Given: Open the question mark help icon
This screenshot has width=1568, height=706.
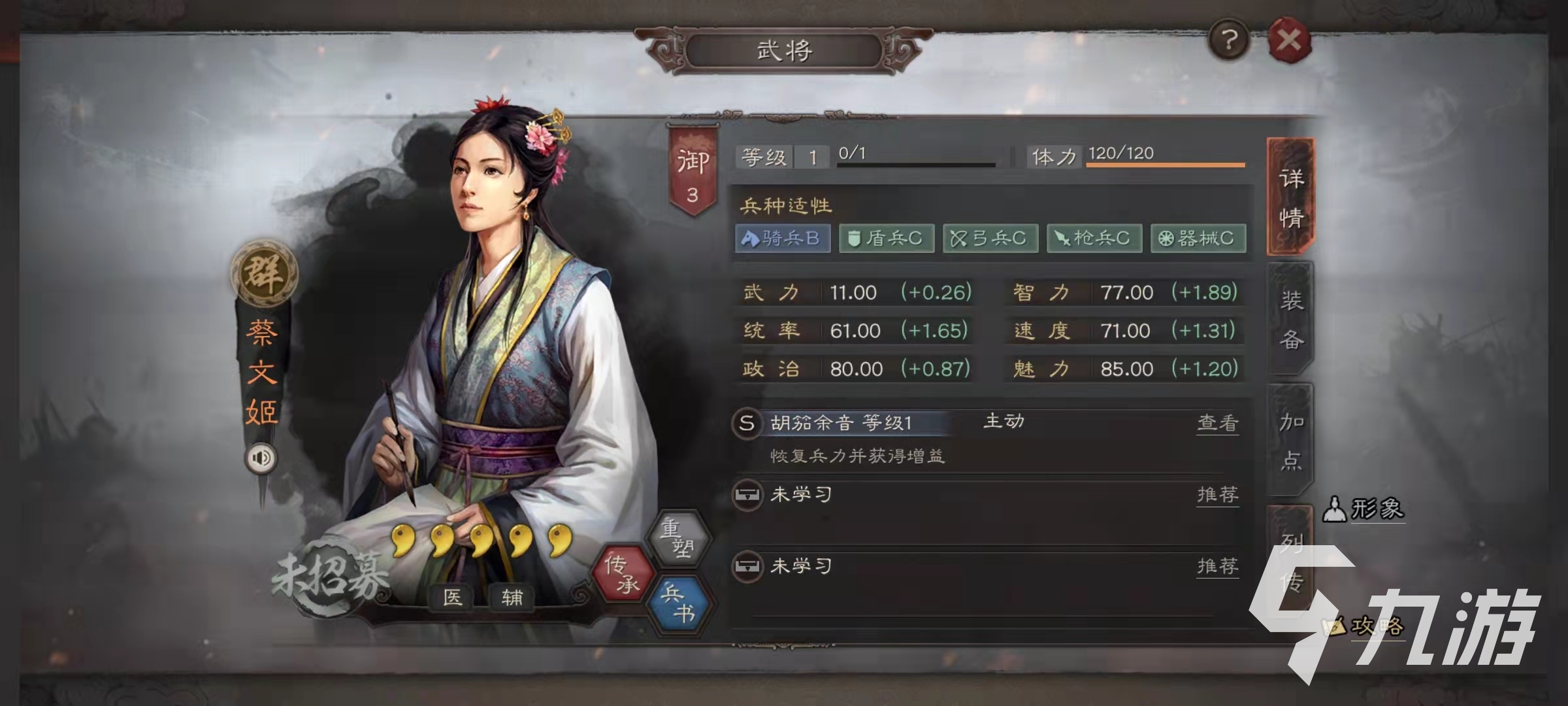Looking at the screenshot, I should click(1229, 41).
